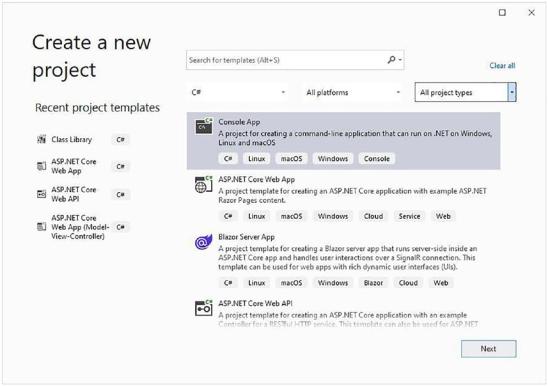
Task: Click the Web tag under ASP.NET Core Web App
Action: click(443, 216)
